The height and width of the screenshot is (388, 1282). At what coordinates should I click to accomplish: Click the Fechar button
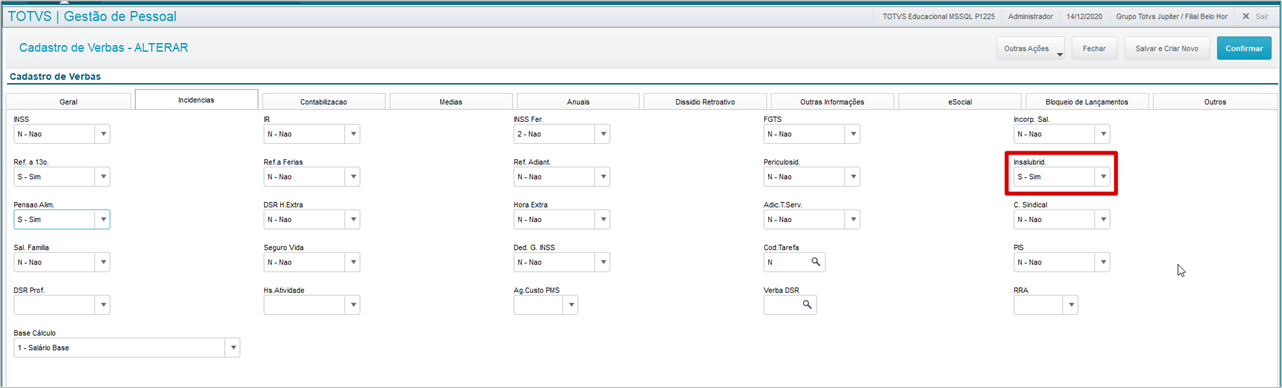(1094, 48)
